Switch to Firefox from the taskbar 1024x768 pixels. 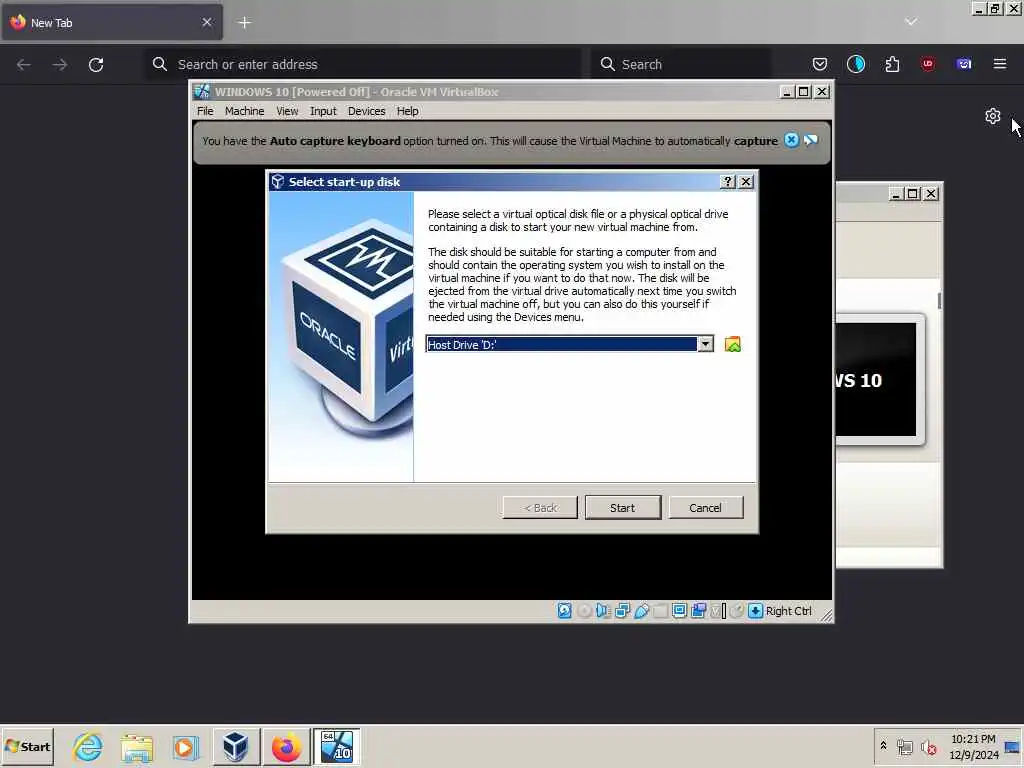coord(286,746)
